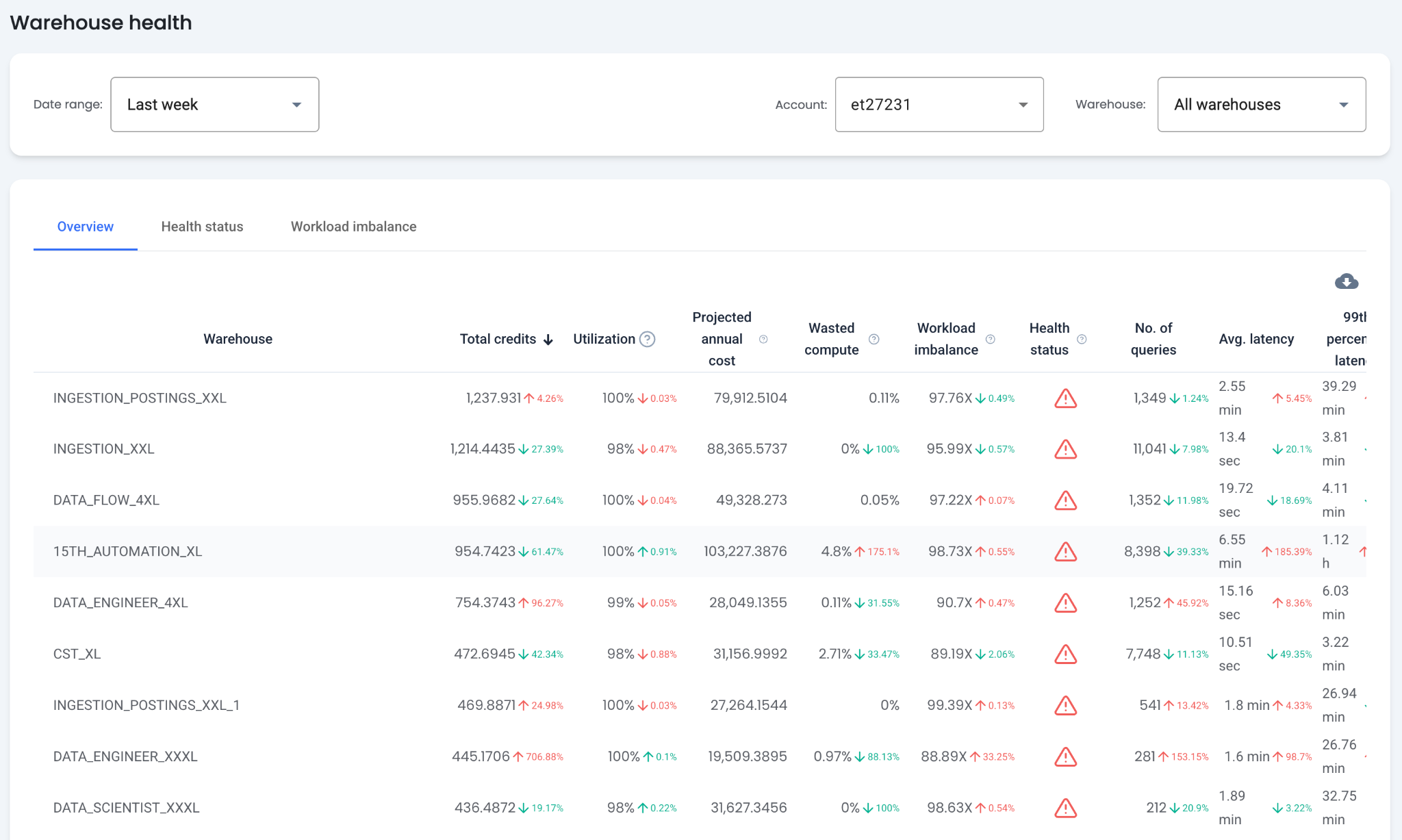
Task: Click health warning icon for CST_XL
Action: point(1065,654)
